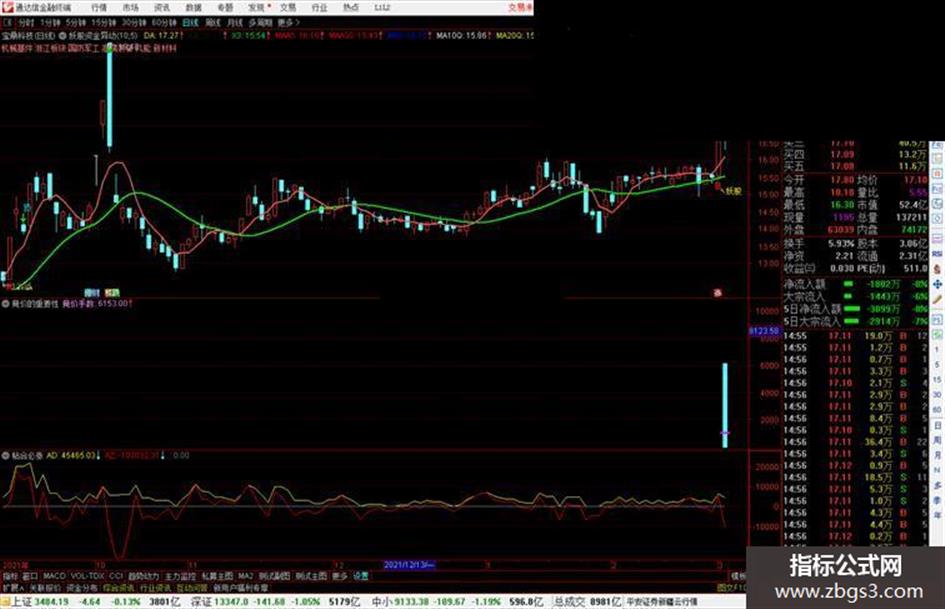Select the 60分钟 period tab
The width and height of the screenshot is (945, 609).
(164, 22)
